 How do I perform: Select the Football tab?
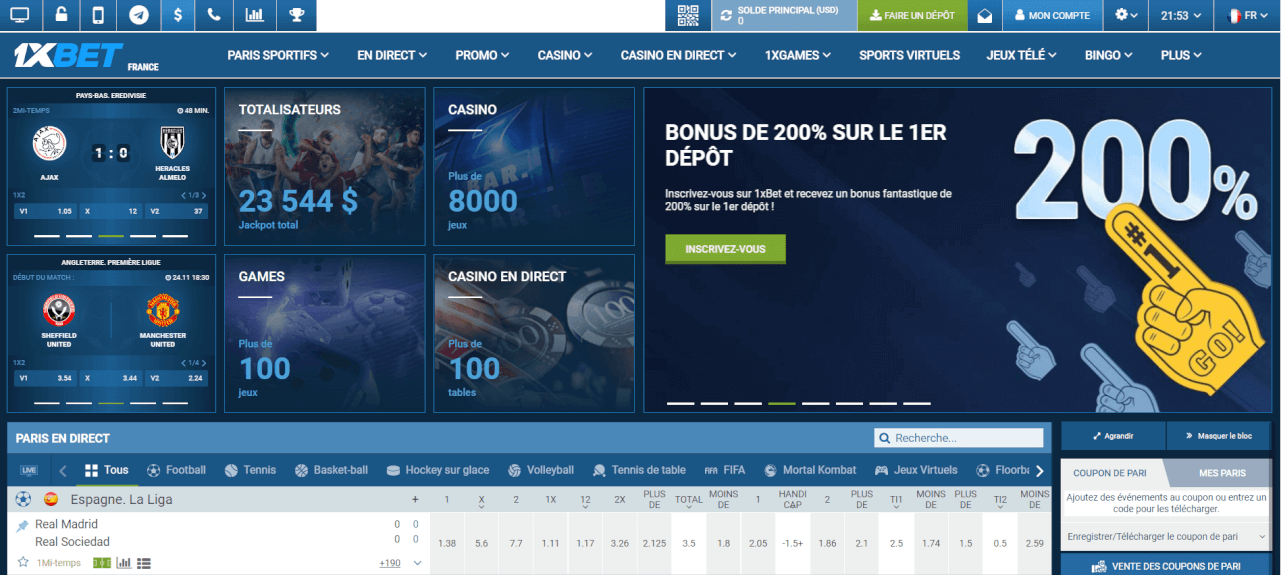(176, 470)
